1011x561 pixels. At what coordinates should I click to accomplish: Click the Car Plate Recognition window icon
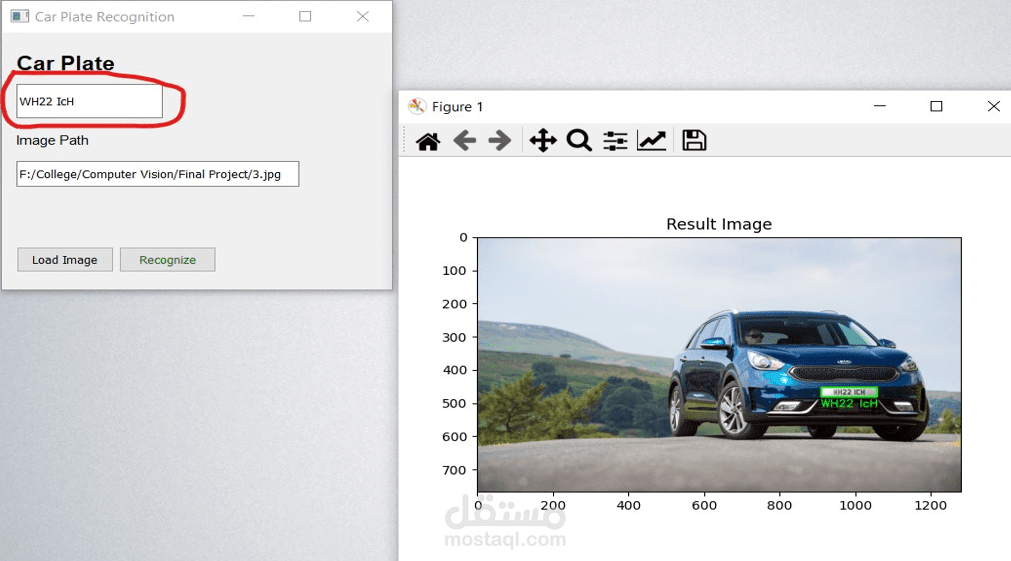click(20, 16)
